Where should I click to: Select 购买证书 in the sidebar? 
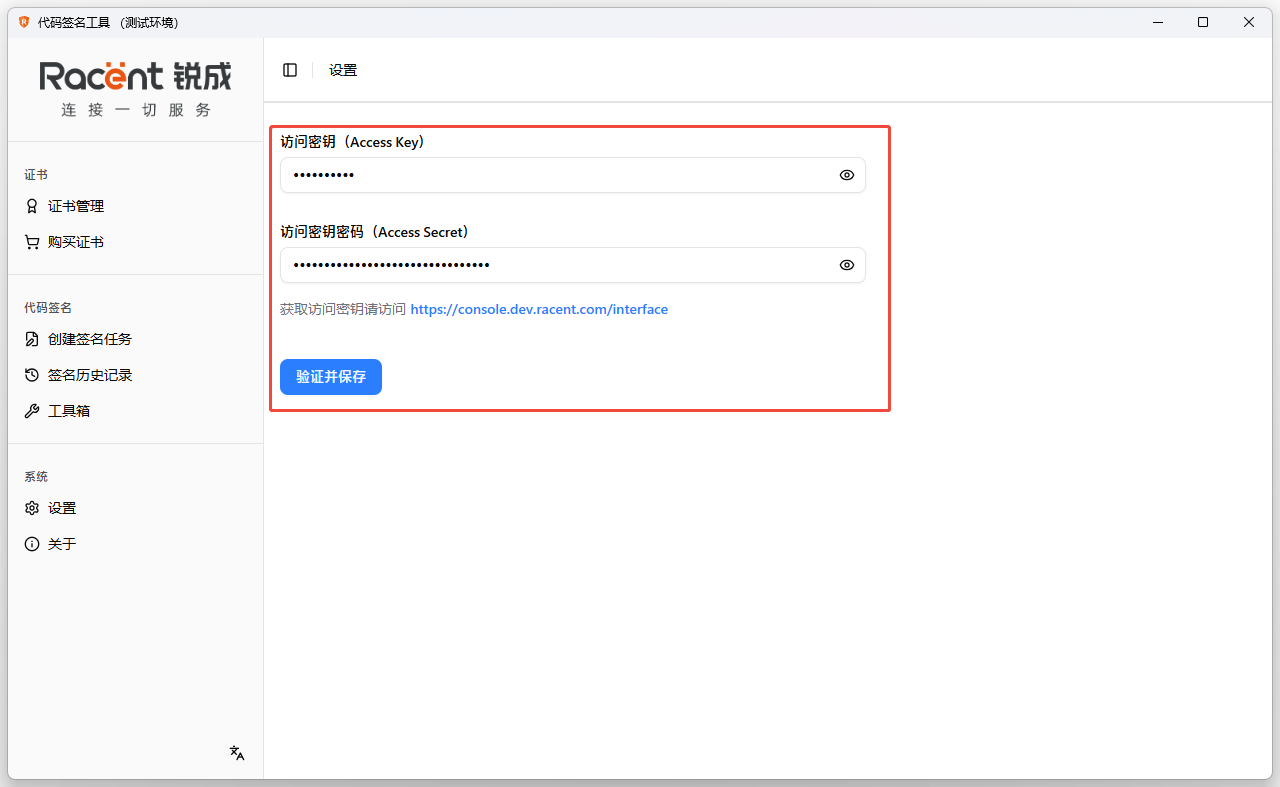[76, 242]
